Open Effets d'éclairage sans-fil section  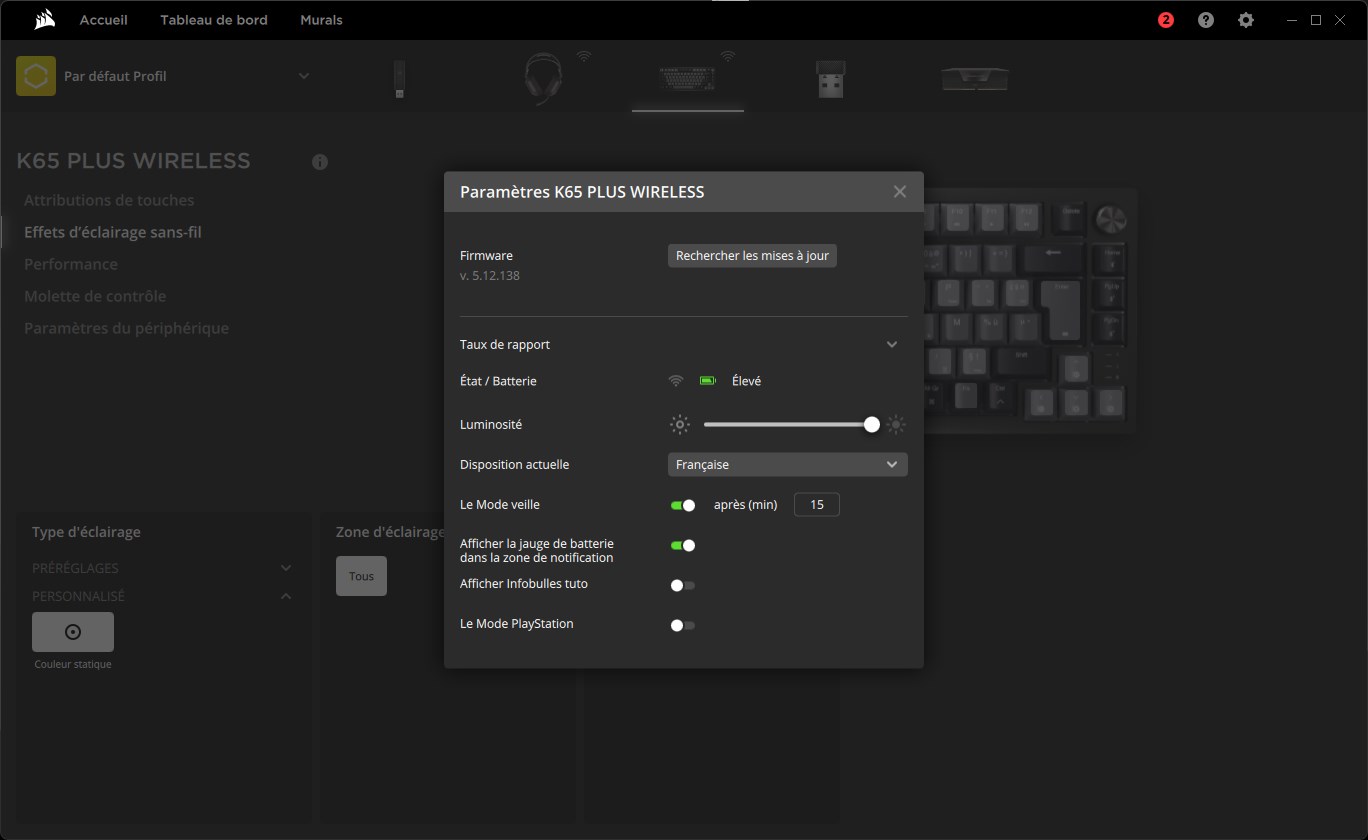(x=113, y=232)
